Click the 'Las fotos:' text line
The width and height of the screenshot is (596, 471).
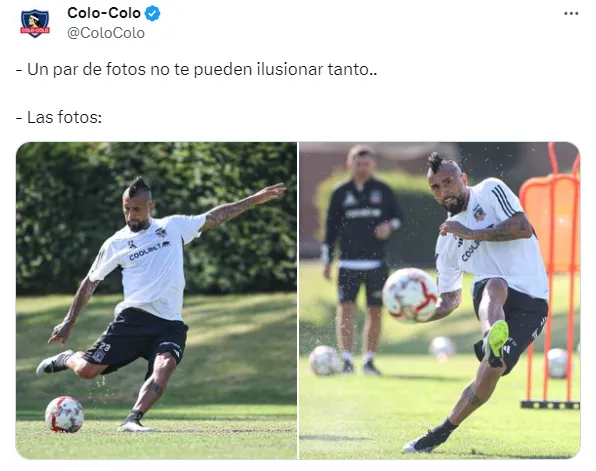click(x=59, y=117)
